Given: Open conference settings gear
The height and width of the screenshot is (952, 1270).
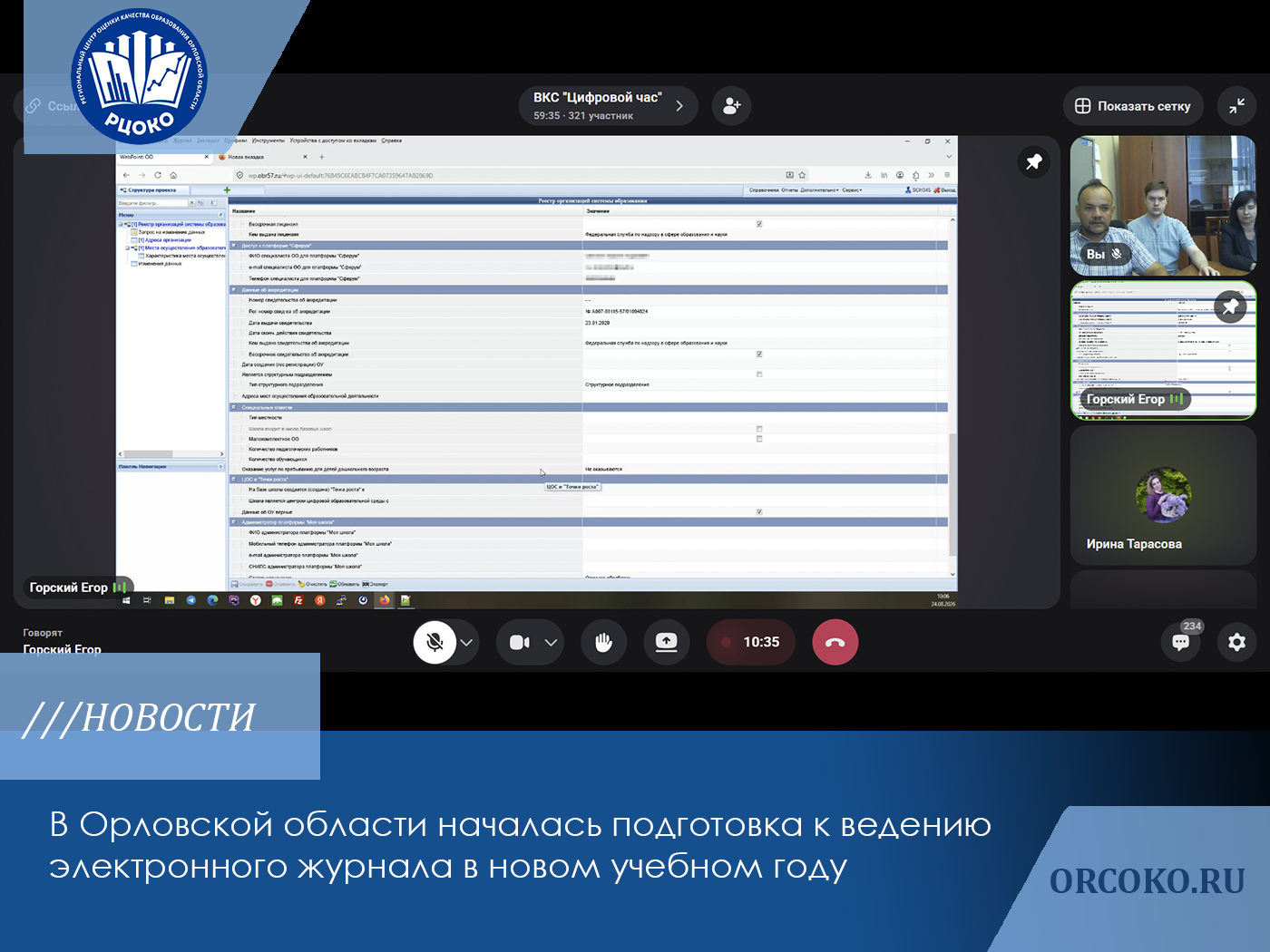Looking at the screenshot, I should (x=1236, y=642).
